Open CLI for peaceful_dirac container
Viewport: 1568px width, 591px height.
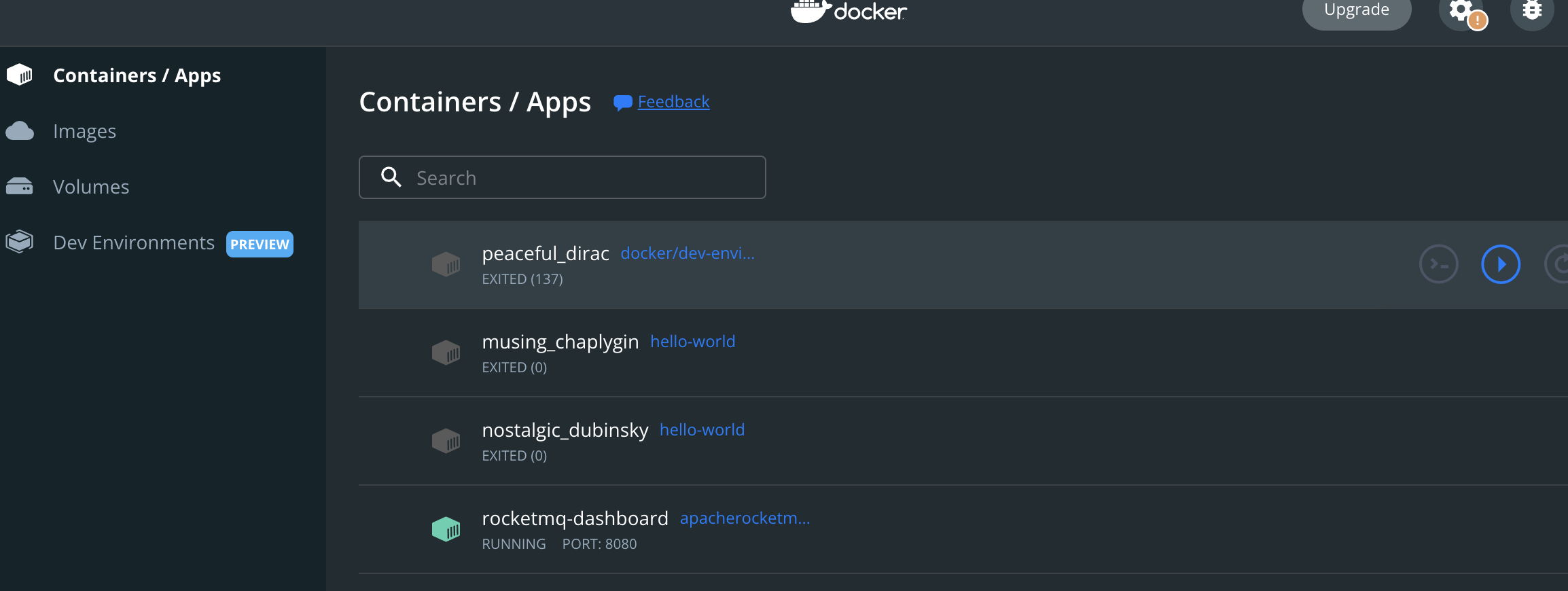coord(1439,264)
